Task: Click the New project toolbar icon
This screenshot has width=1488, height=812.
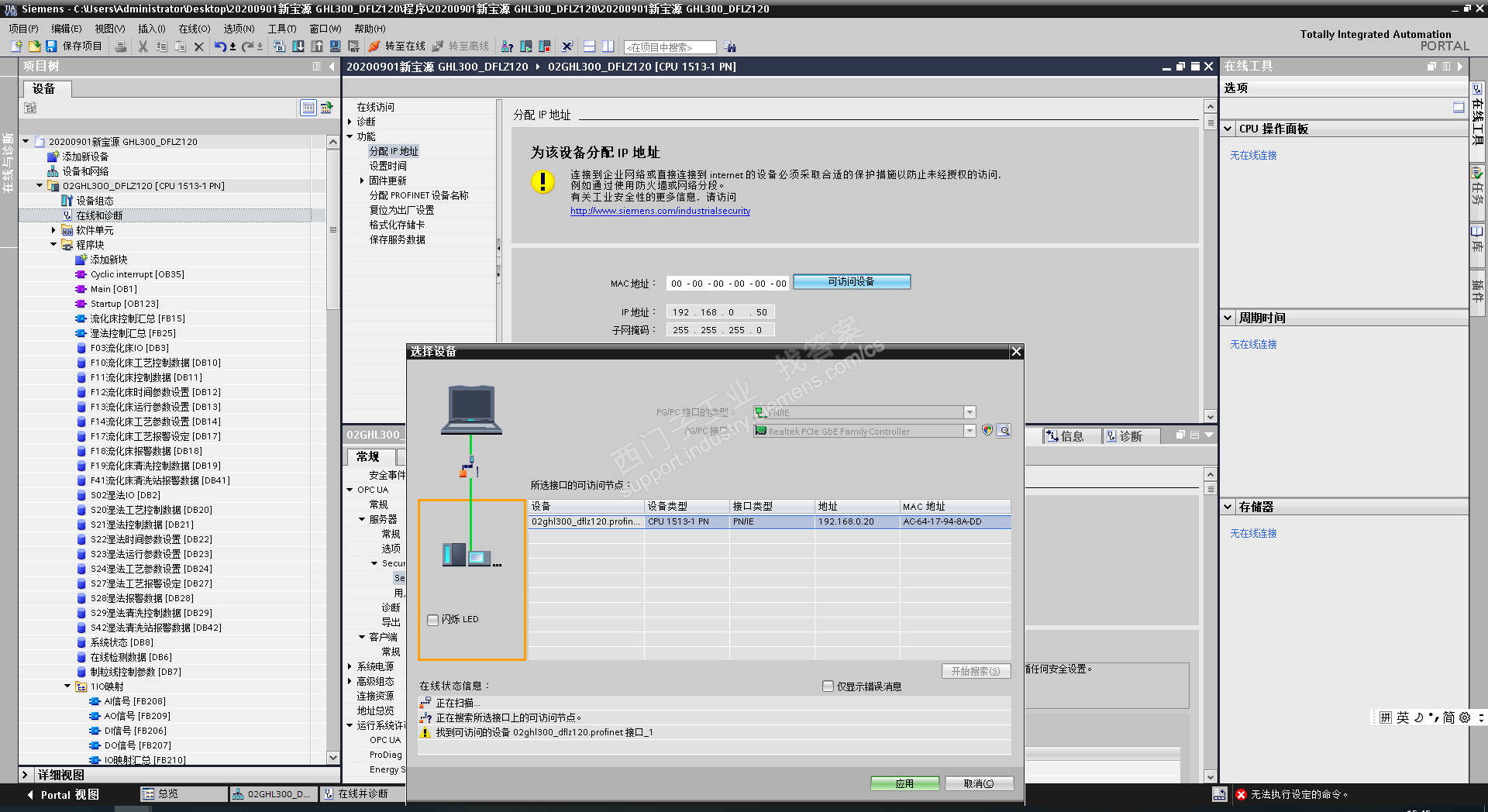Action: coord(16,46)
